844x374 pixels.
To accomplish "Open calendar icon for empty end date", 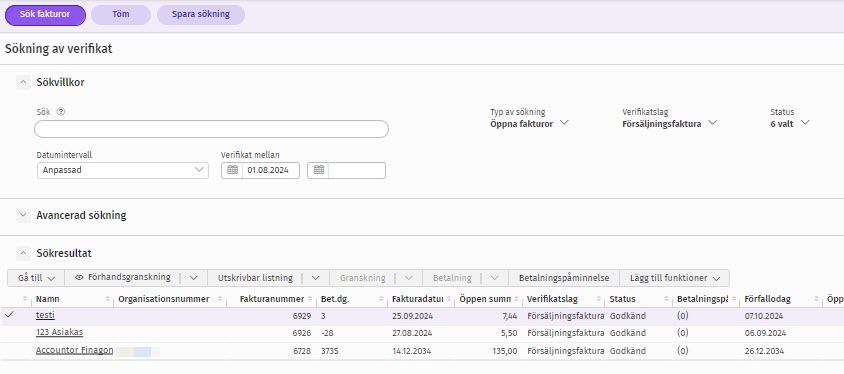I will click(318, 170).
